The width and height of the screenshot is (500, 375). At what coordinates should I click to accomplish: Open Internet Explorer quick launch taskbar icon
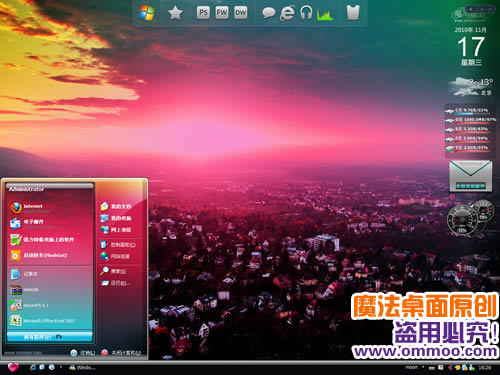[33, 367]
